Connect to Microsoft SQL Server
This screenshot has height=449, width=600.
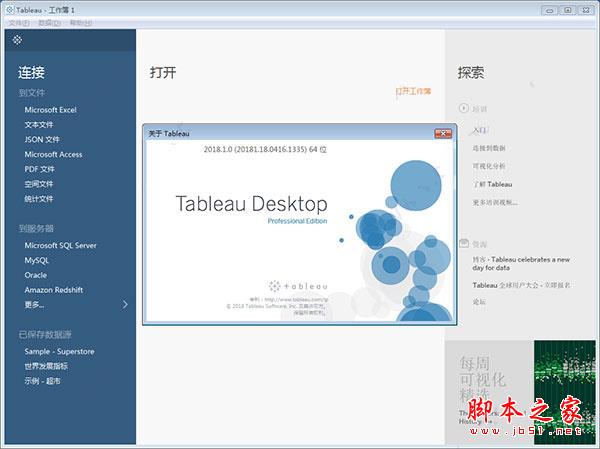(60, 246)
